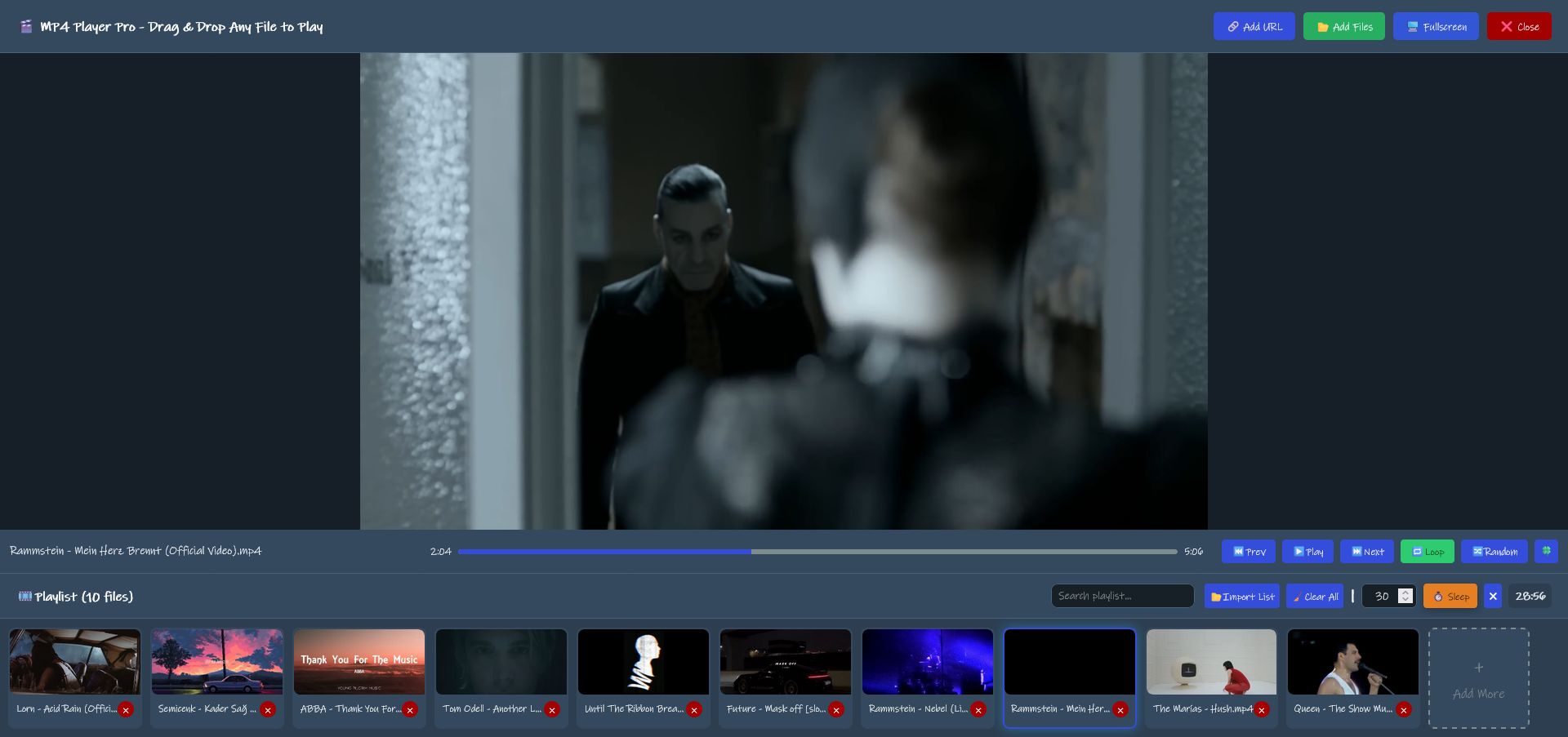The height and width of the screenshot is (737, 1568).
Task: Open the MP4 Player Pro title menu
Action: tap(171, 26)
